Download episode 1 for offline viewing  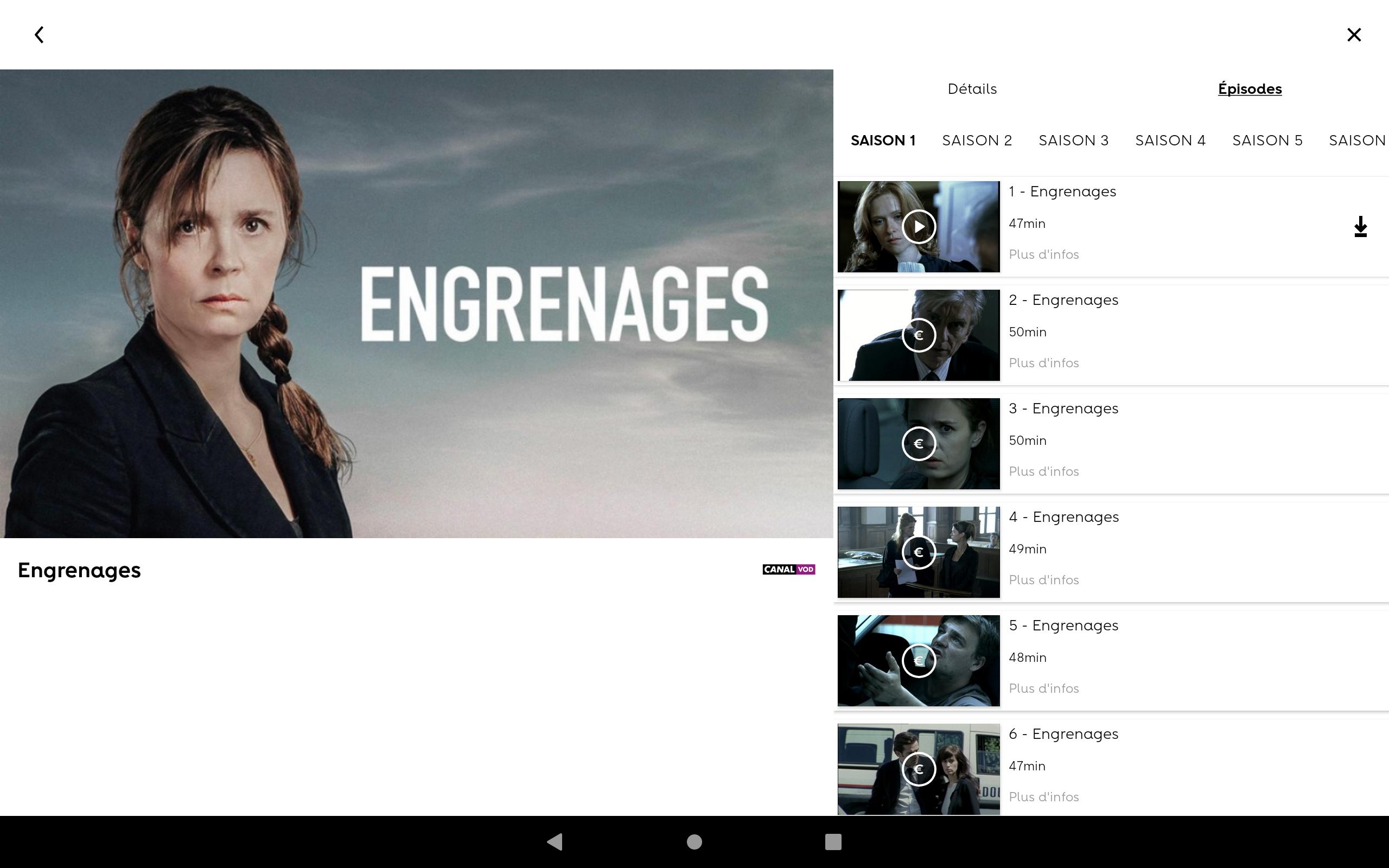tap(1360, 227)
